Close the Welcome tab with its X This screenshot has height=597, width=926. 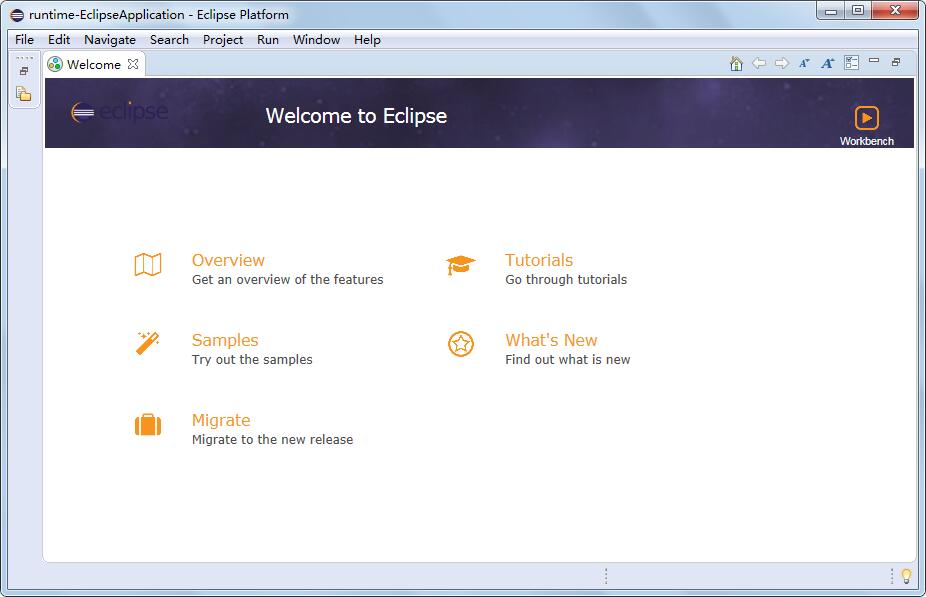point(133,64)
